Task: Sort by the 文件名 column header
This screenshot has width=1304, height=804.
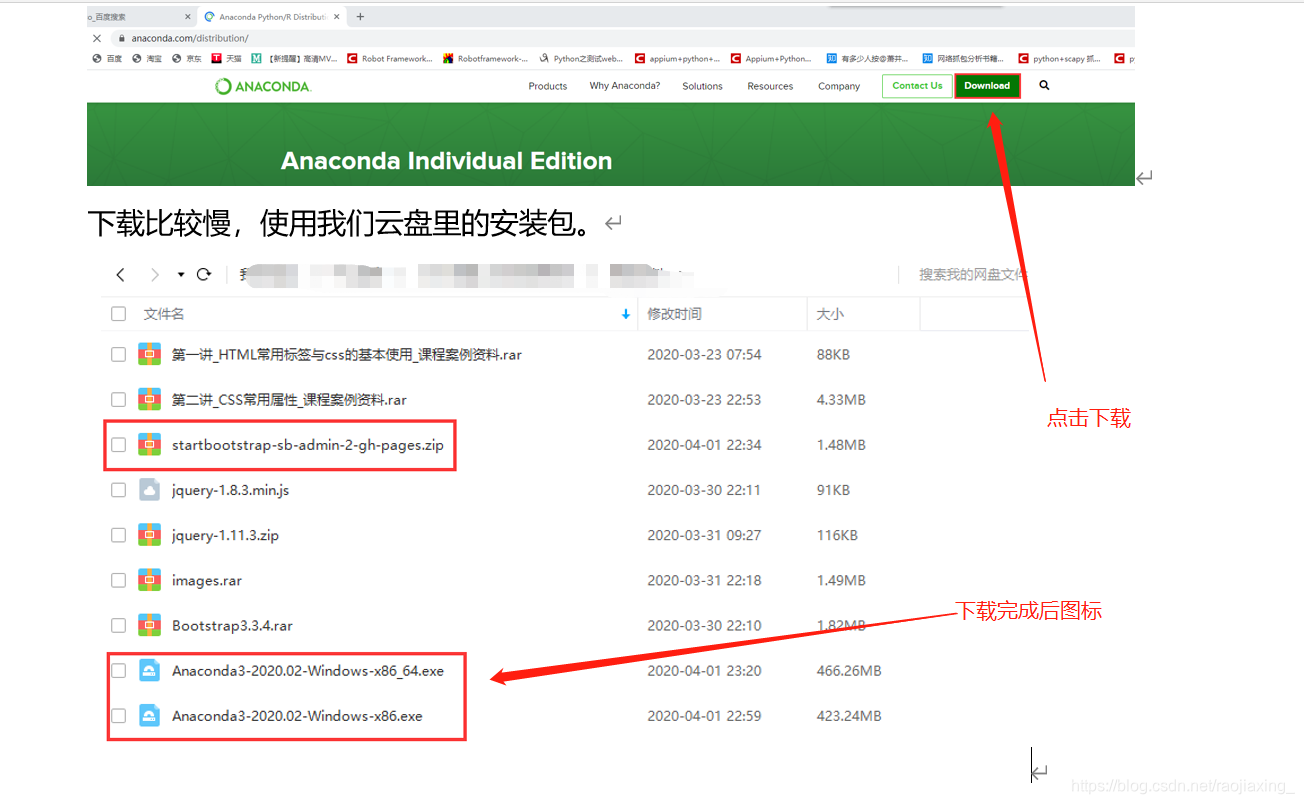Action: click(164, 314)
